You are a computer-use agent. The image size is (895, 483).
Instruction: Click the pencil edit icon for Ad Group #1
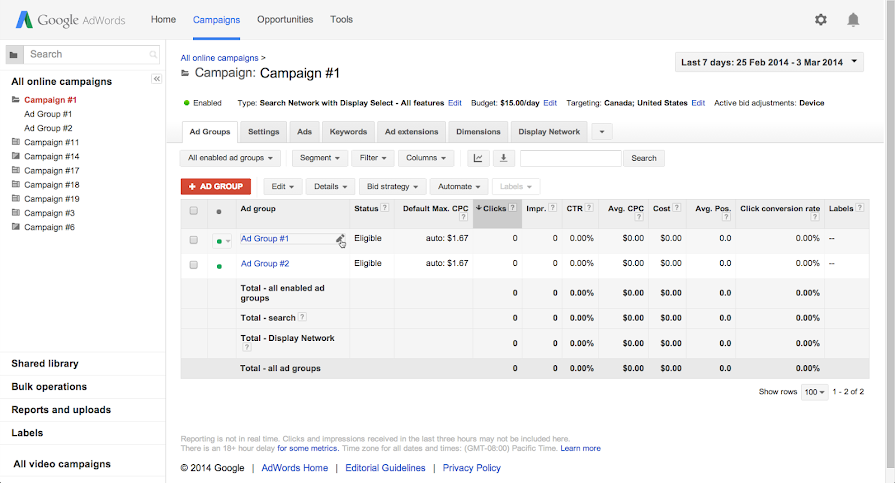point(340,238)
